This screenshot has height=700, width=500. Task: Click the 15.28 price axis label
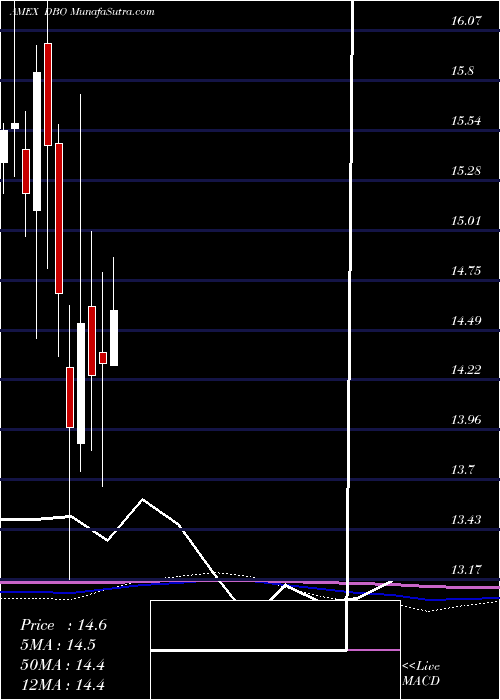point(467,171)
